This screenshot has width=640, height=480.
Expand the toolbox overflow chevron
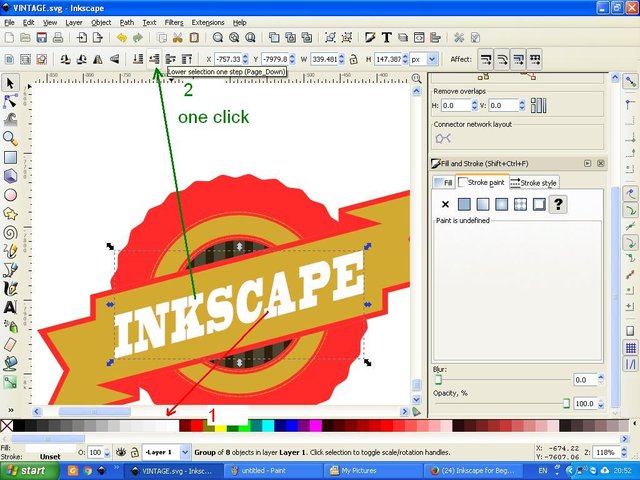coord(11,410)
